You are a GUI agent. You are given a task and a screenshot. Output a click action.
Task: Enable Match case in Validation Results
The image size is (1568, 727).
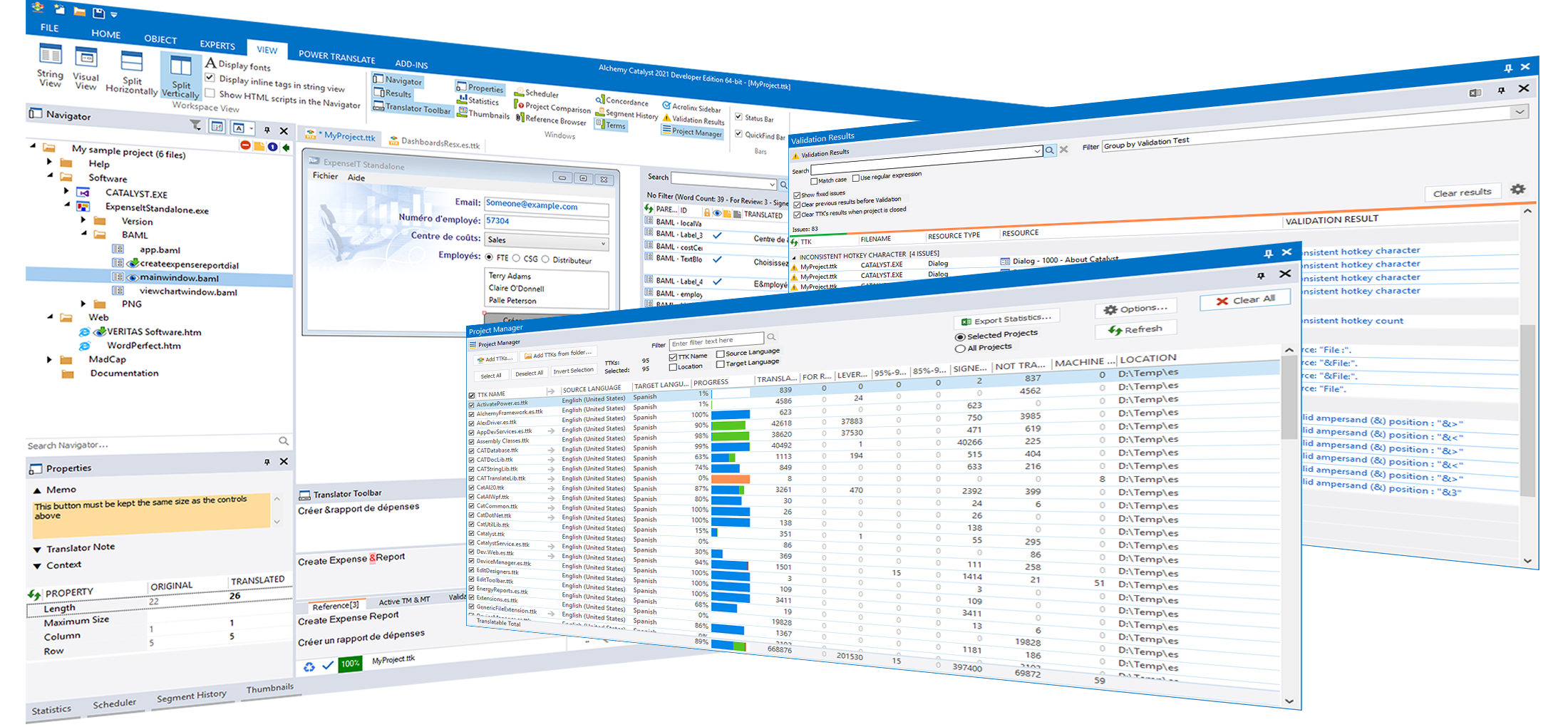coord(814,181)
